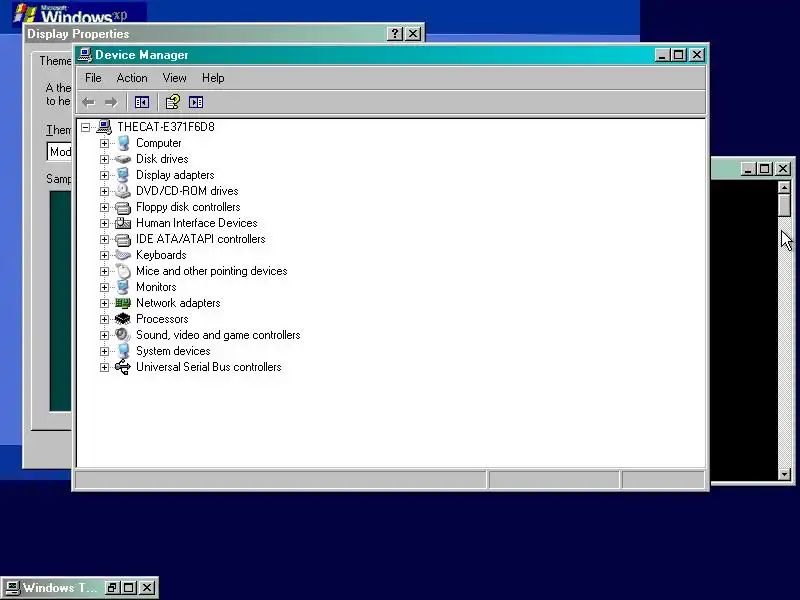
Task: Expand the Sound, video and game controllers node
Action: tap(105, 335)
